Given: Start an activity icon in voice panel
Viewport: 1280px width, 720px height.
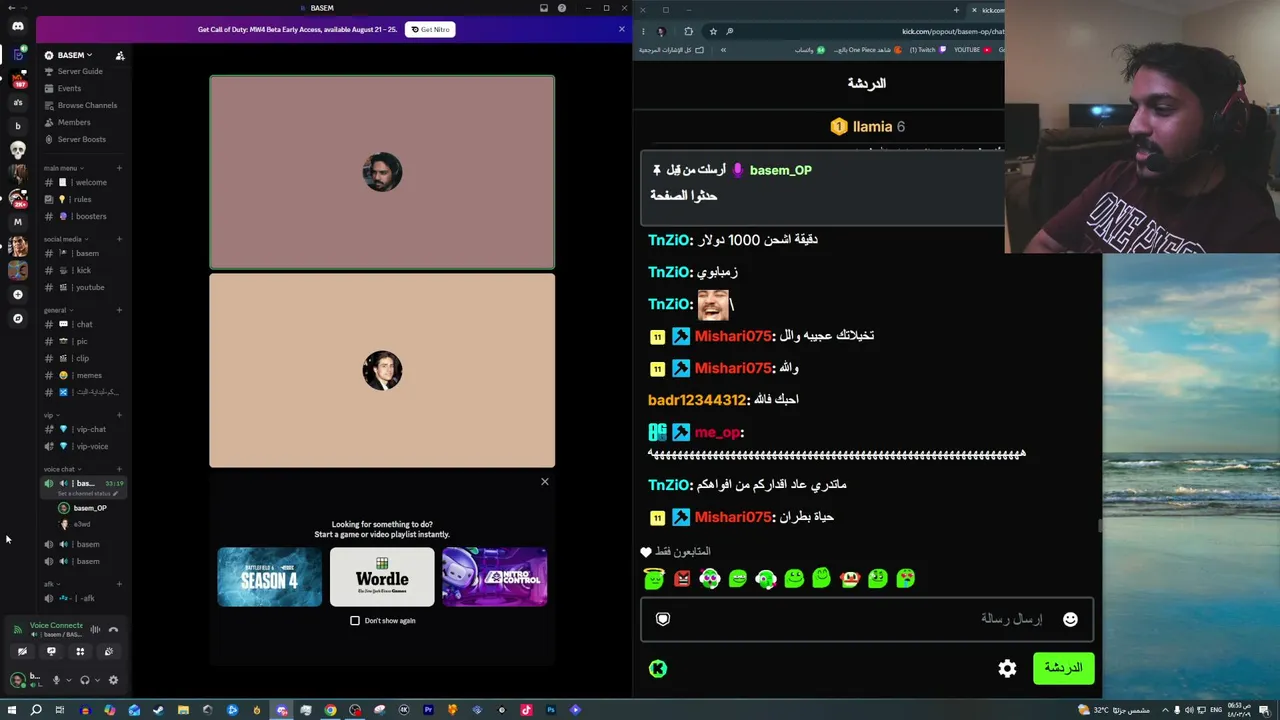Looking at the screenshot, I should (80, 651).
